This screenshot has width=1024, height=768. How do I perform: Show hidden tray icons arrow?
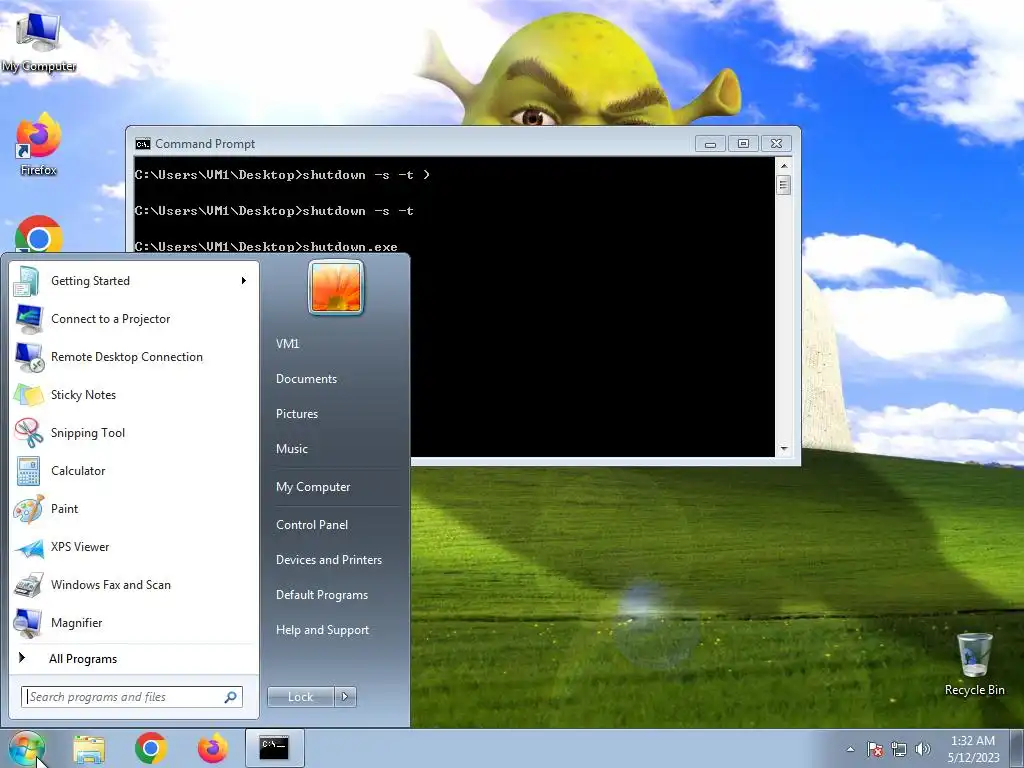(850, 749)
